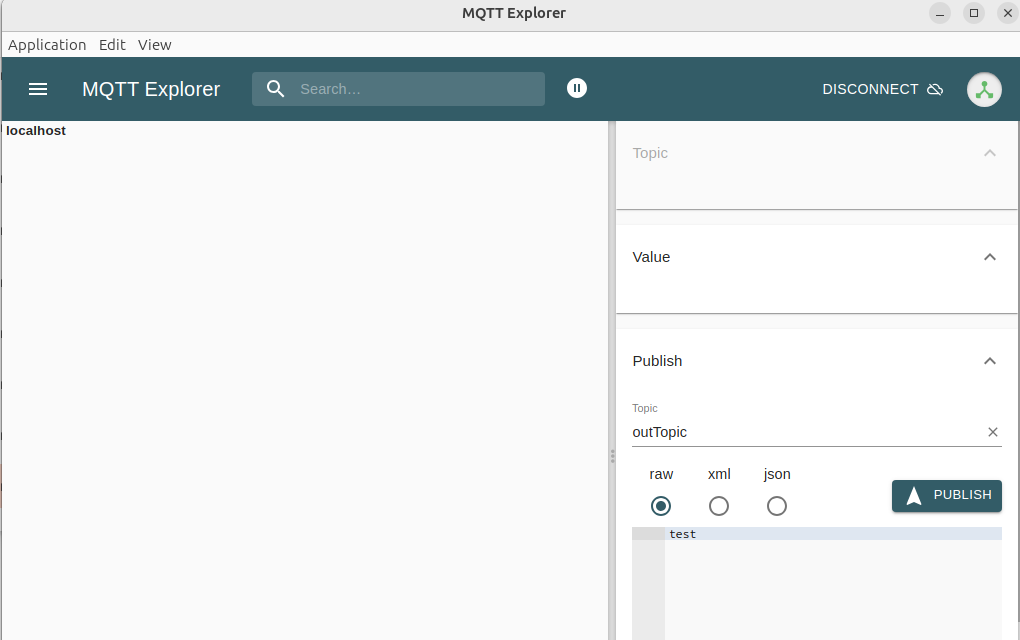Select the xml payload format
1020x640 pixels.
coord(719,506)
